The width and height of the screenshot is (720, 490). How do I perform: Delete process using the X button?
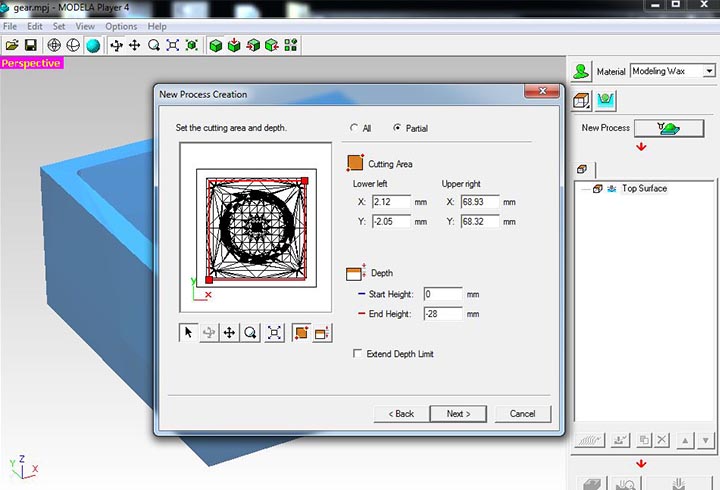coord(661,440)
